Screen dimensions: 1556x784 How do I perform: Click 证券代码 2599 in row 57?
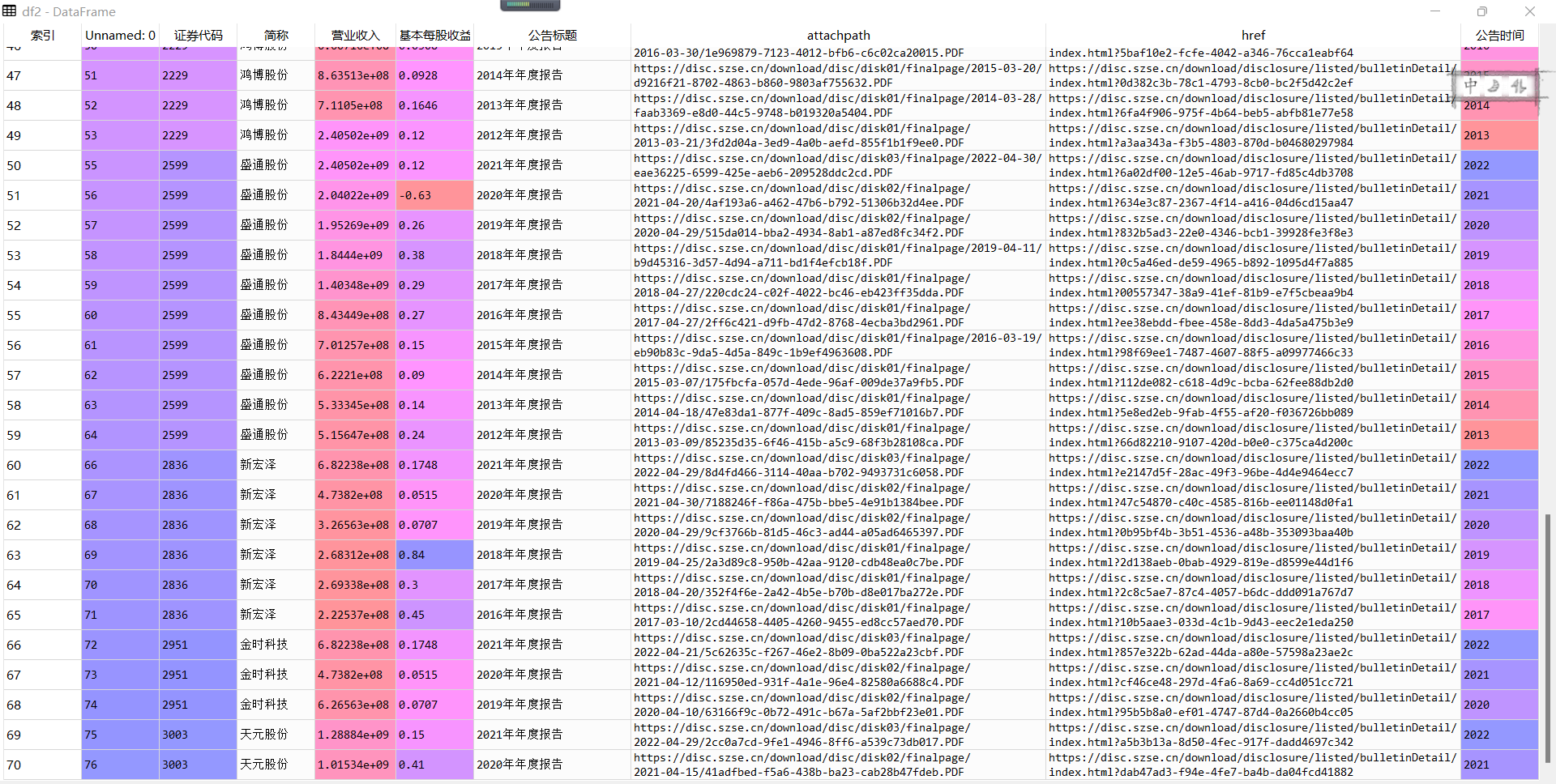[x=198, y=375]
